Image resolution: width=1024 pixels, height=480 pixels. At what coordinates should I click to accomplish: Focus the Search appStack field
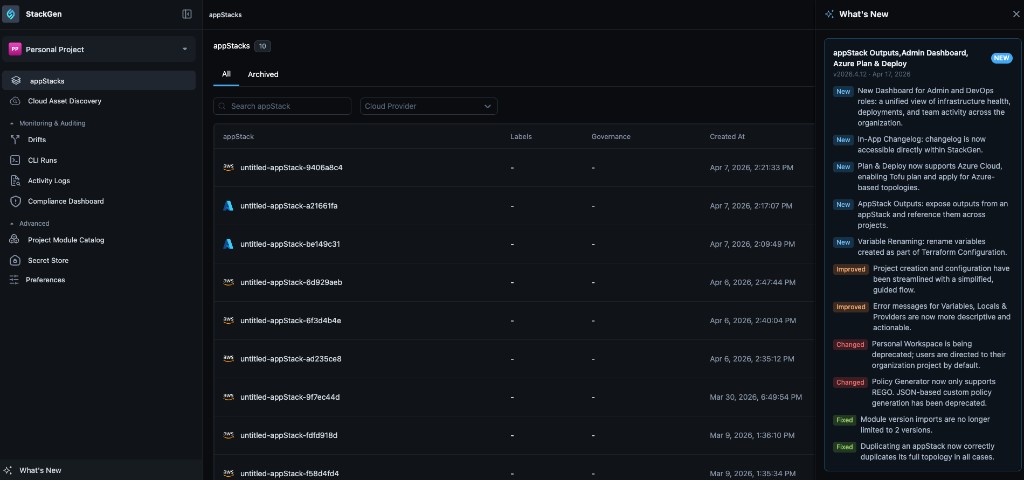[x=282, y=106]
